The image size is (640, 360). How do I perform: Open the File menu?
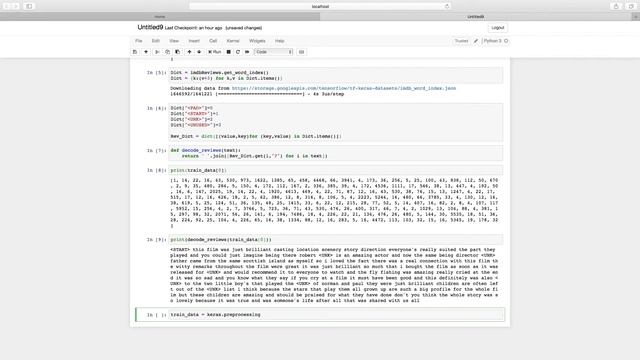pos(139,41)
